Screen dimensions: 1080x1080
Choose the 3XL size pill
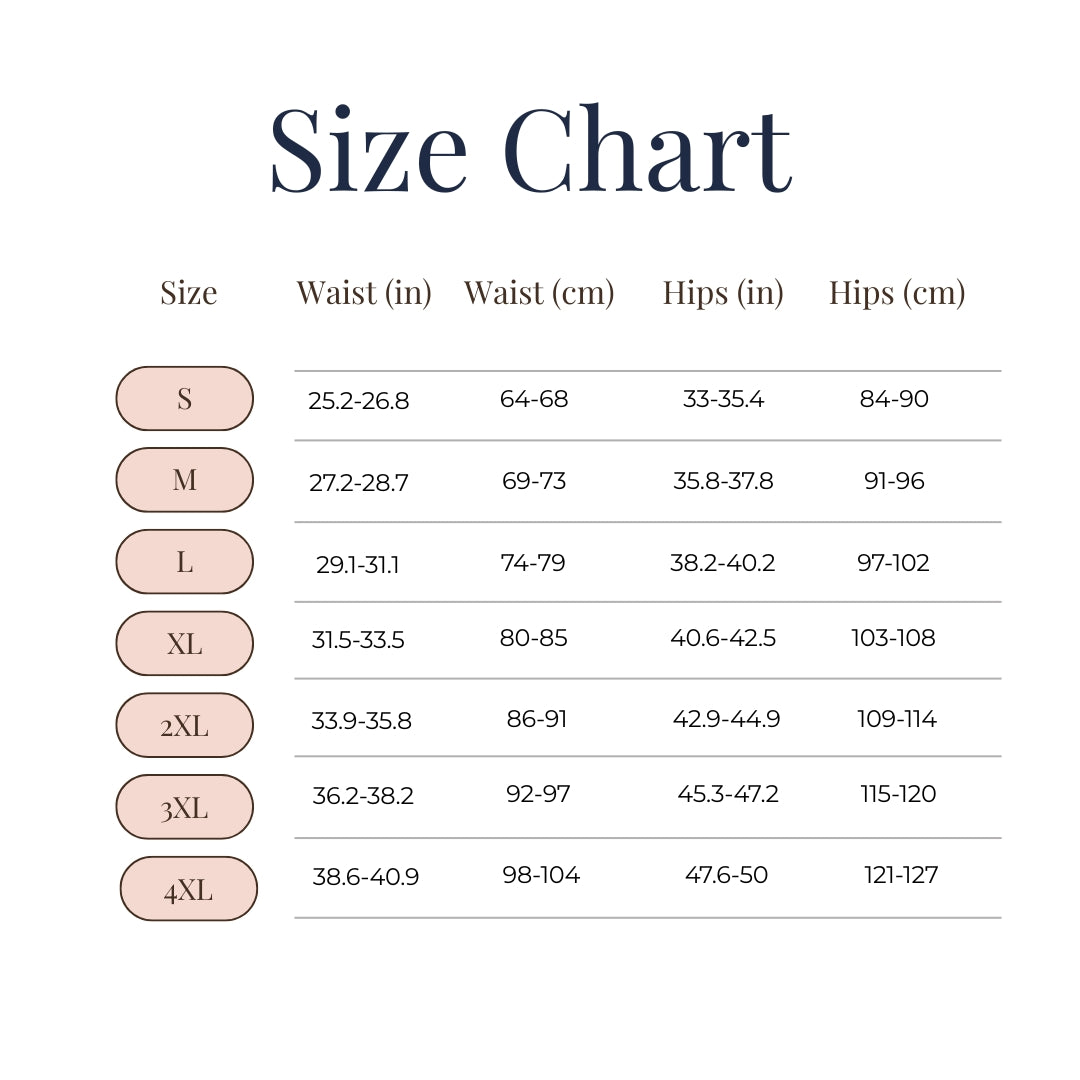click(x=185, y=807)
